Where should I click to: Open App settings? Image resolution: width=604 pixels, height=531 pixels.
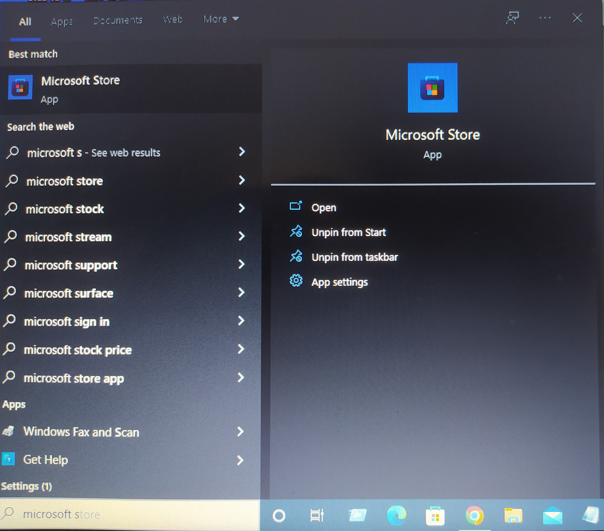click(340, 282)
